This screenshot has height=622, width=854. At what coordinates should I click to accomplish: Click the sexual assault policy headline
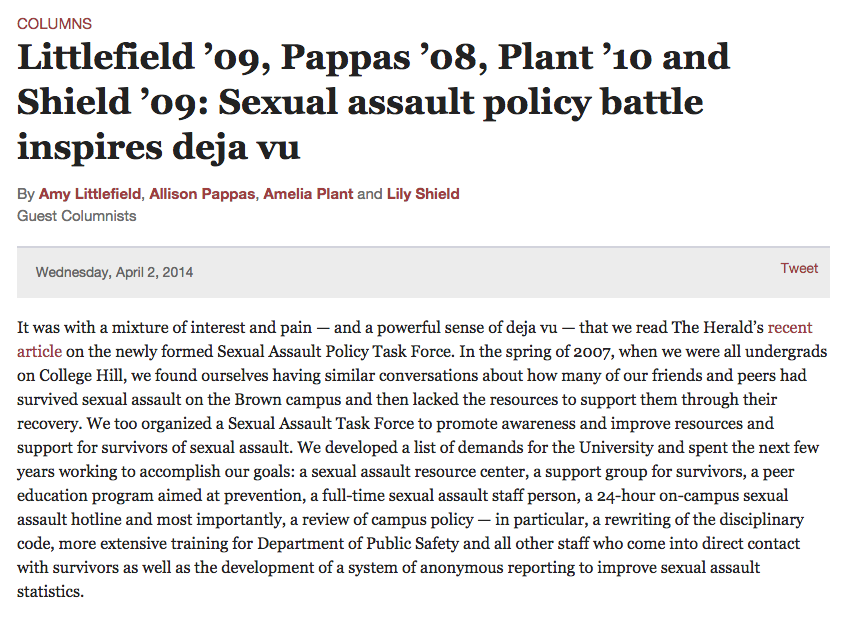pyautogui.click(x=373, y=102)
